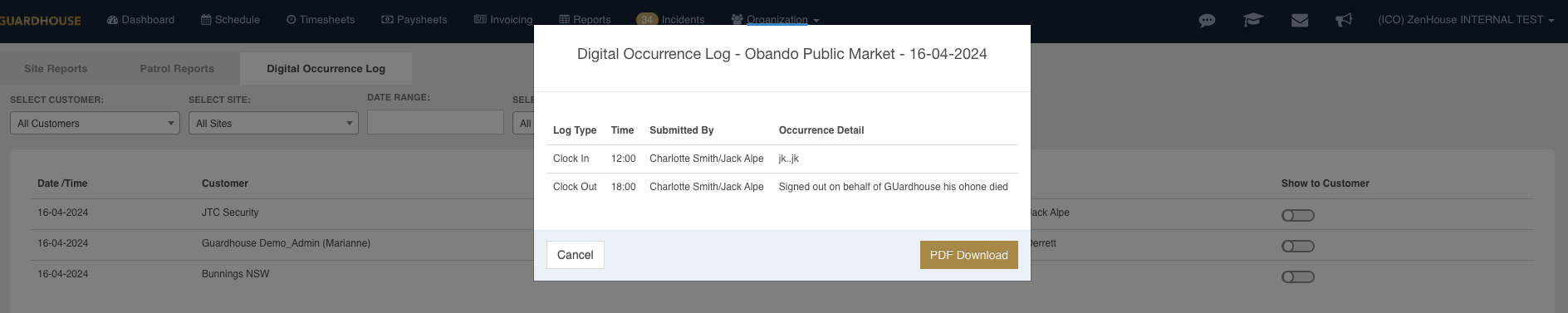Click the Date Range input field

[435, 122]
